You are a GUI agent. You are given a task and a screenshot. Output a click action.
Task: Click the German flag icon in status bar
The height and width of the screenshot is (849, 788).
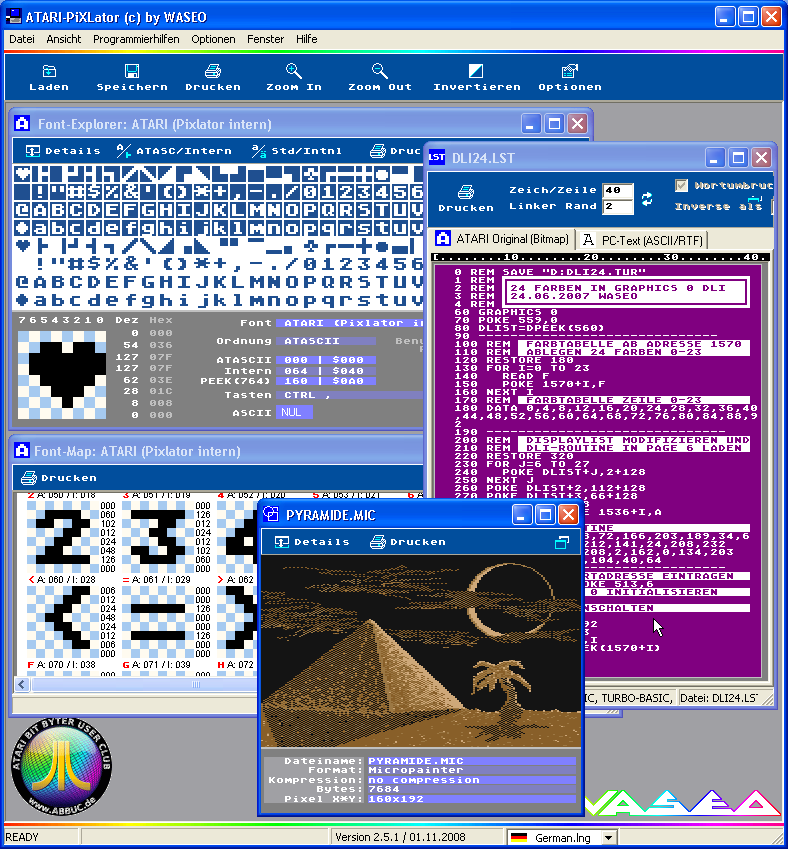tap(519, 838)
